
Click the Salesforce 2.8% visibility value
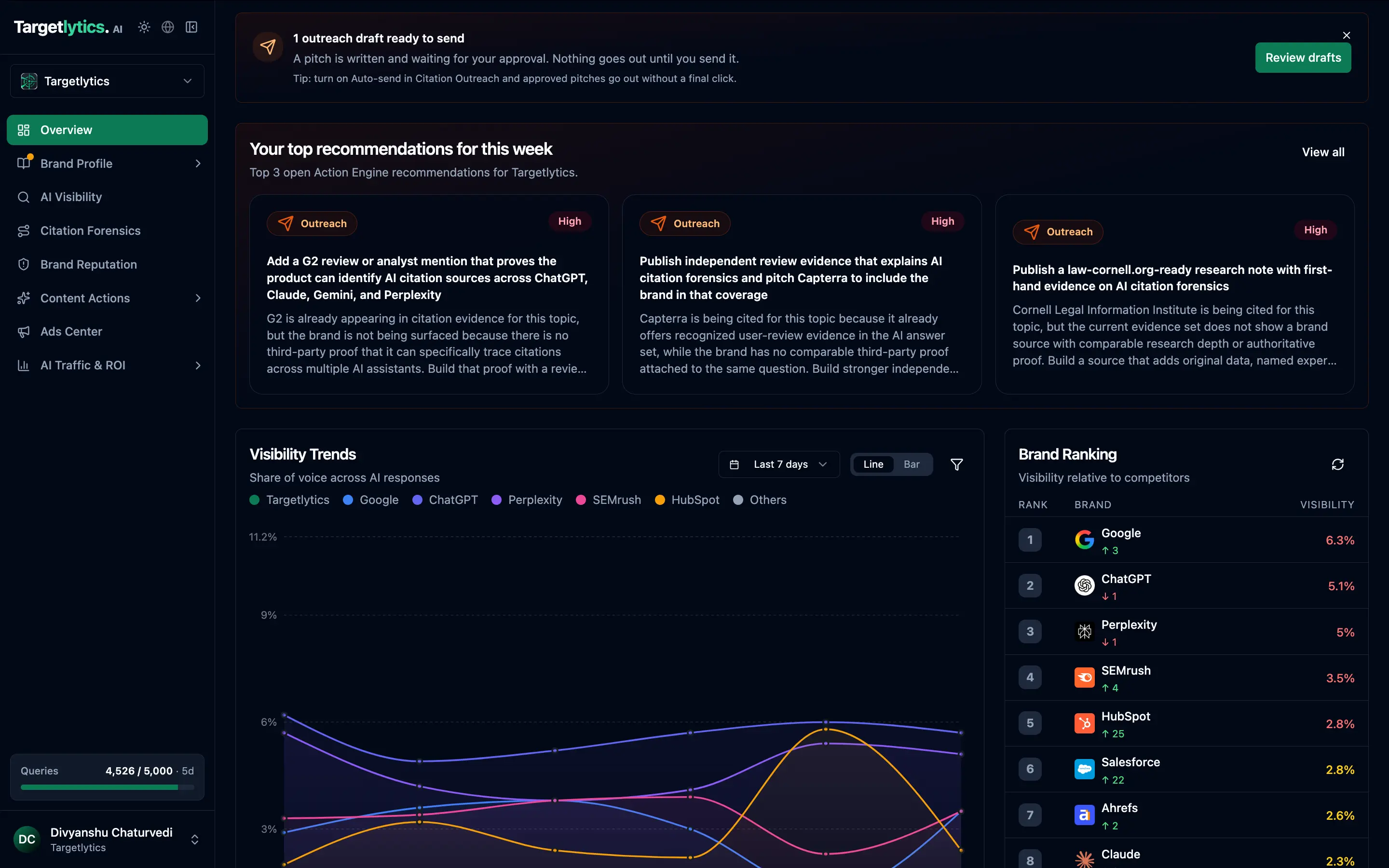1340,769
